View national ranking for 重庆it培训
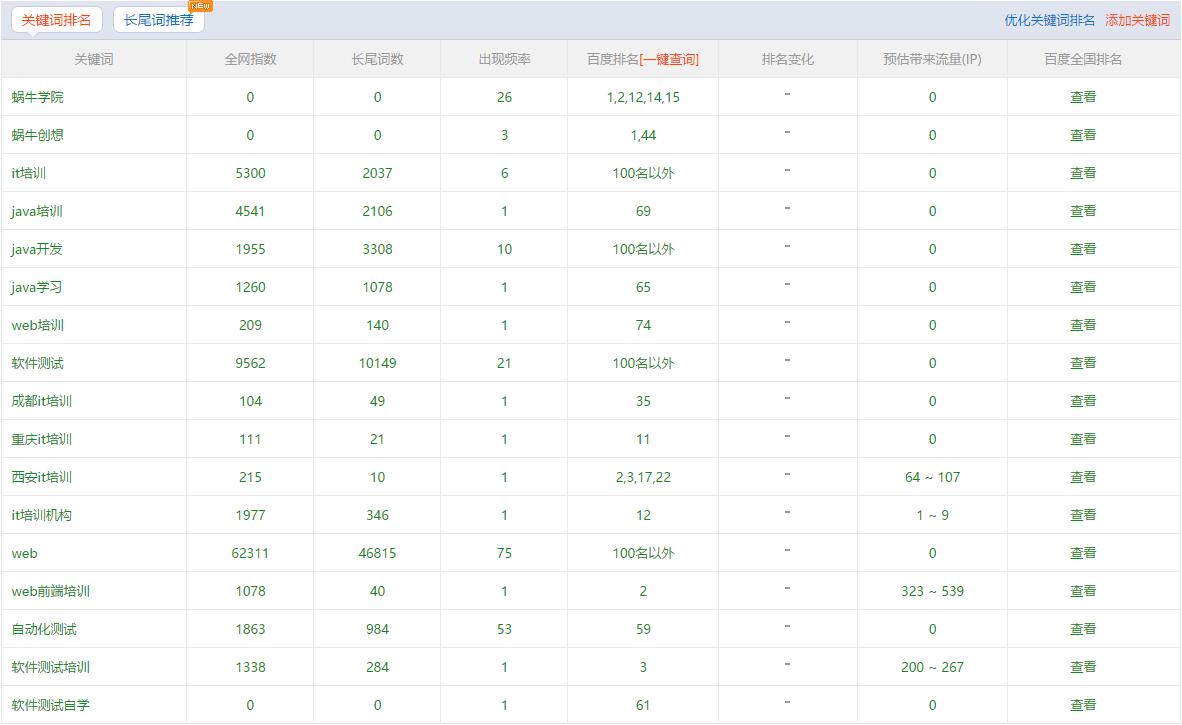1182x725 pixels. point(1083,439)
